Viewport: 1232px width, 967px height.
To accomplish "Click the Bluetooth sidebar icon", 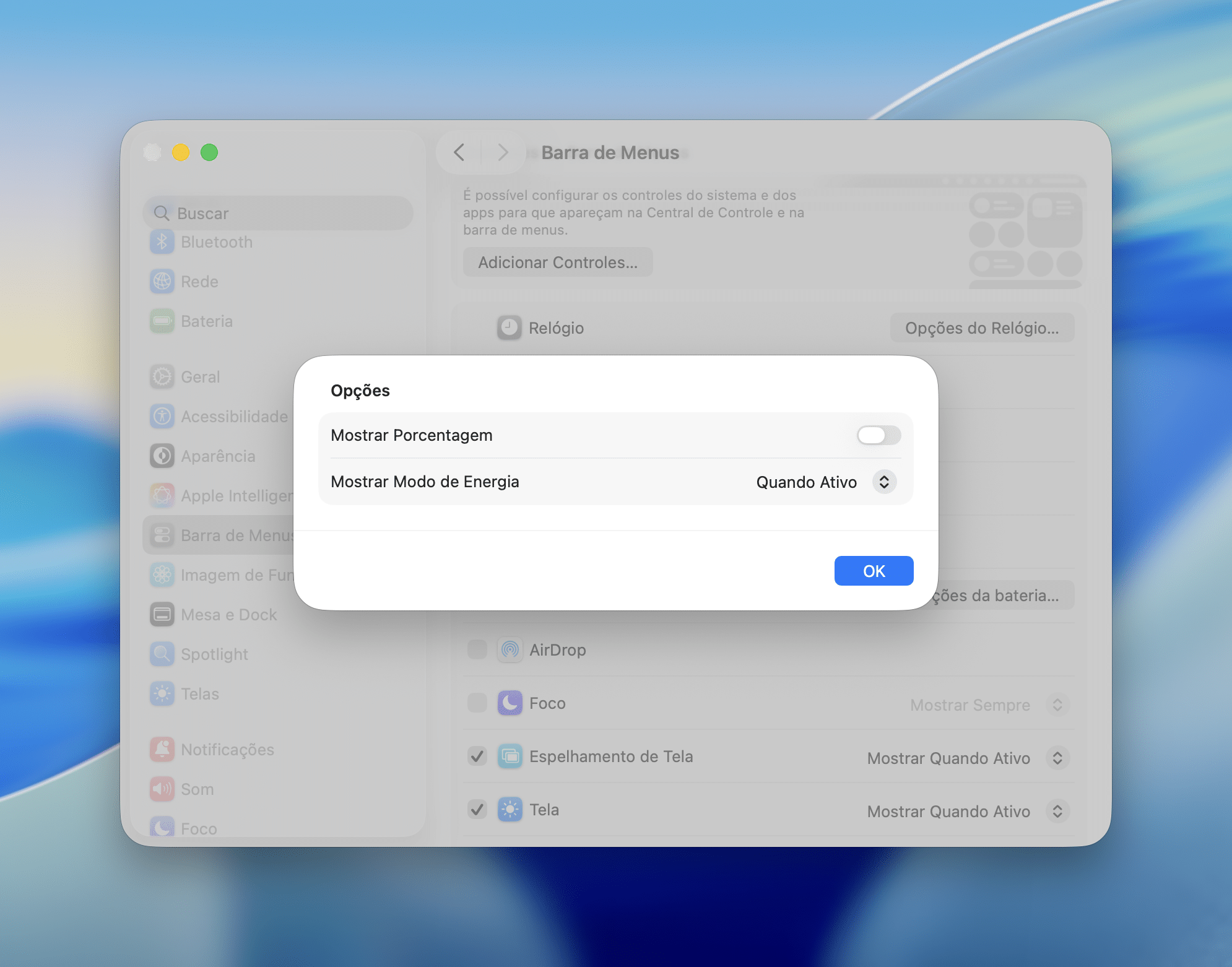I will (x=162, y=242).
